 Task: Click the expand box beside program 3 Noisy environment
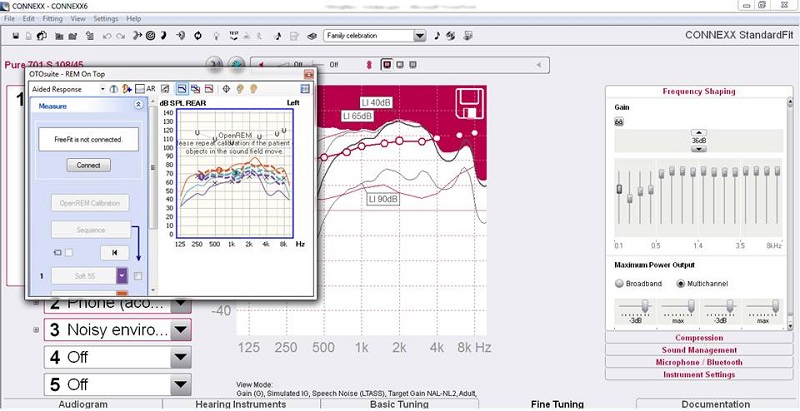click(36, 330)
